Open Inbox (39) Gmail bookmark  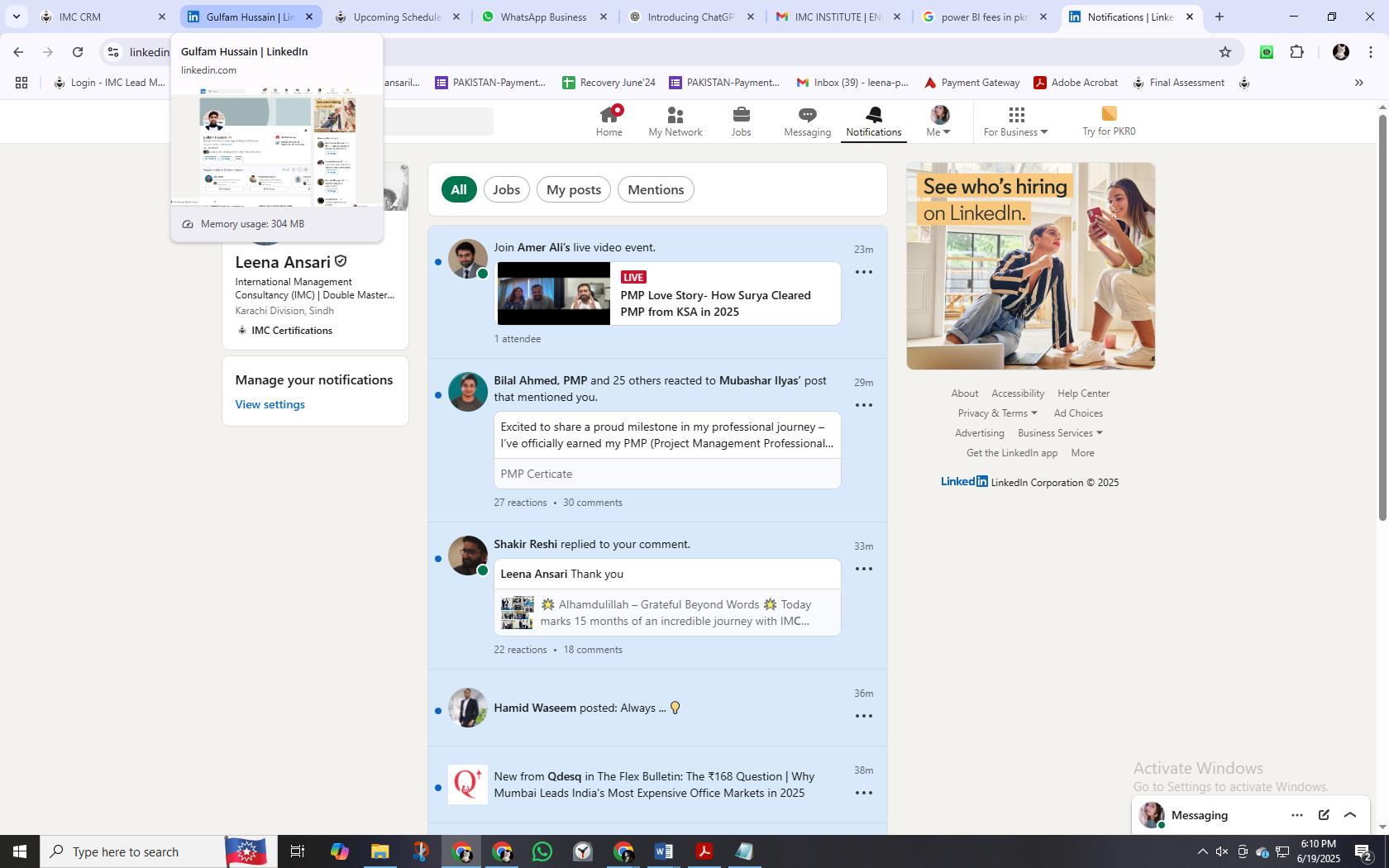coord(852,83)
